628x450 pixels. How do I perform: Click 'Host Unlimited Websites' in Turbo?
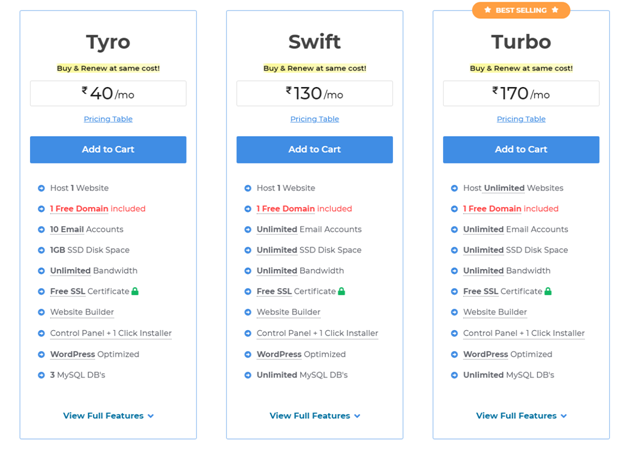pyautogui.click(x=513, y=188)
